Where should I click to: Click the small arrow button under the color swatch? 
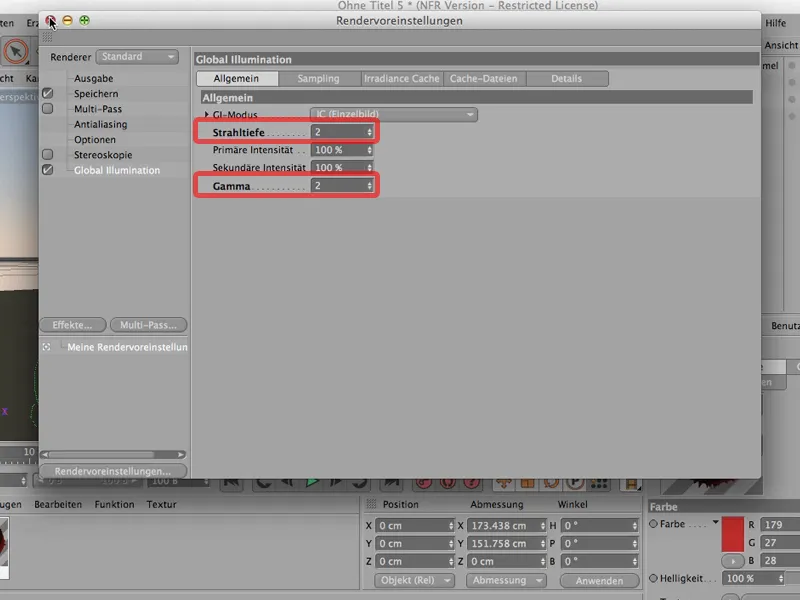(733, 561)
